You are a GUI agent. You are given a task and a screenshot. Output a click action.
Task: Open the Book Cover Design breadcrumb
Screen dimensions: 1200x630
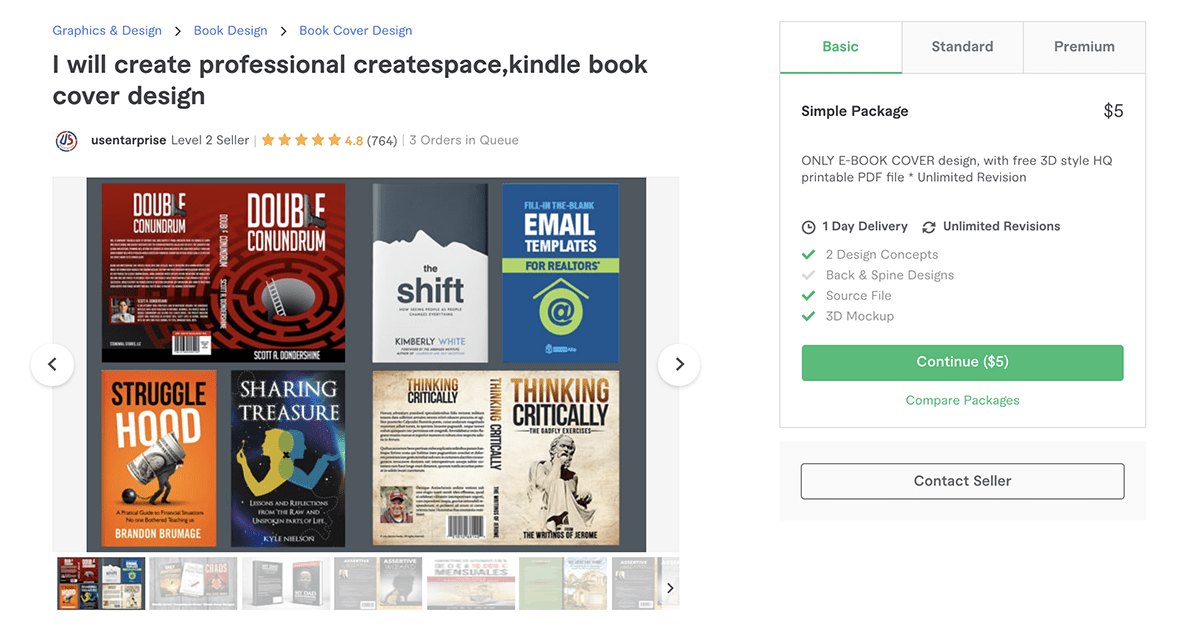click(355, 31)
